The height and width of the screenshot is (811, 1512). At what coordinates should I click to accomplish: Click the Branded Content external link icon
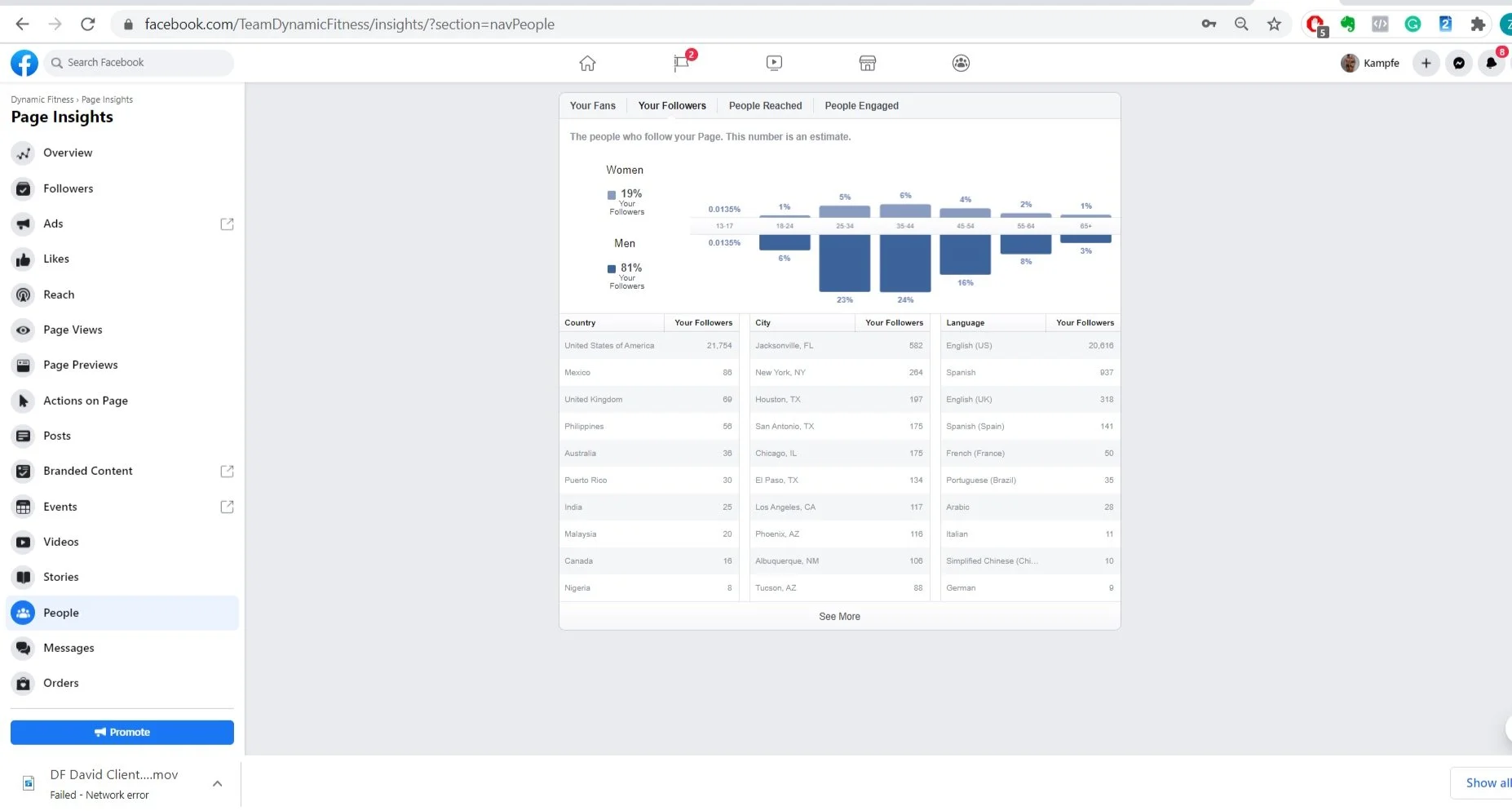227,471
